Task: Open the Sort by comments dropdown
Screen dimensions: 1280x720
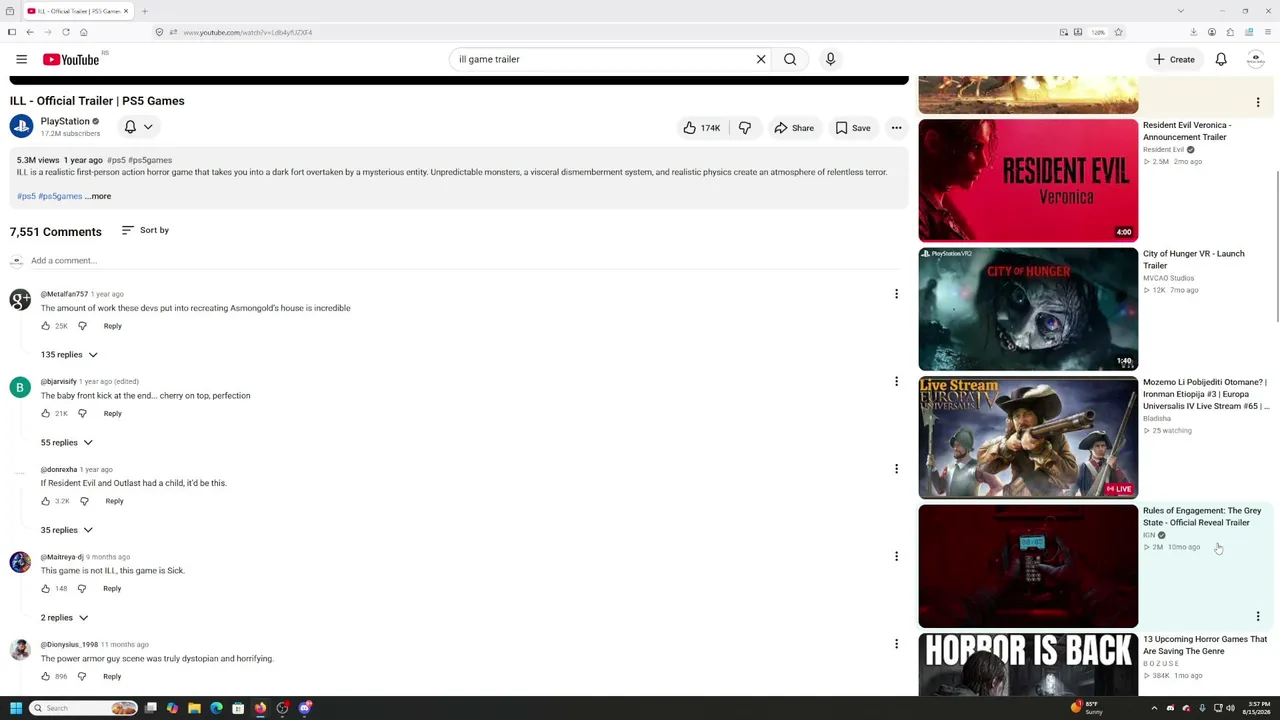Action: [x=145, y=230]
